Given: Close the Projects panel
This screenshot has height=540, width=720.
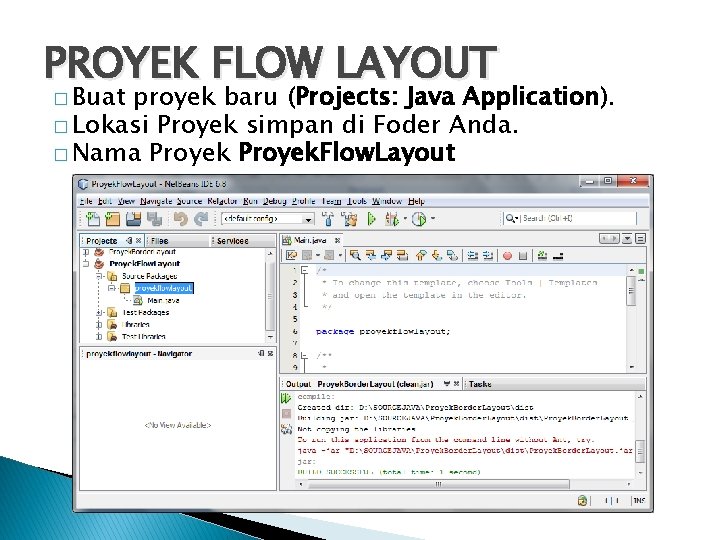Looking at the screenshot, I should [x=138, y=241].
